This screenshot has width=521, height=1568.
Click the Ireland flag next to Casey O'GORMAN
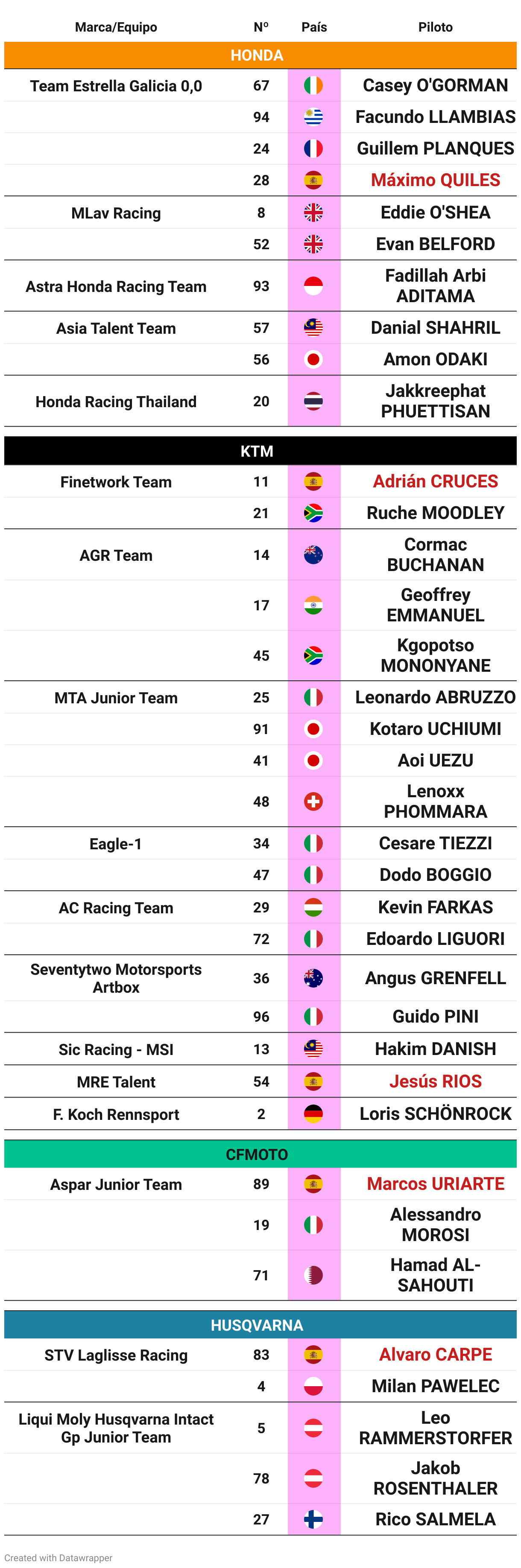coord(313,85)
